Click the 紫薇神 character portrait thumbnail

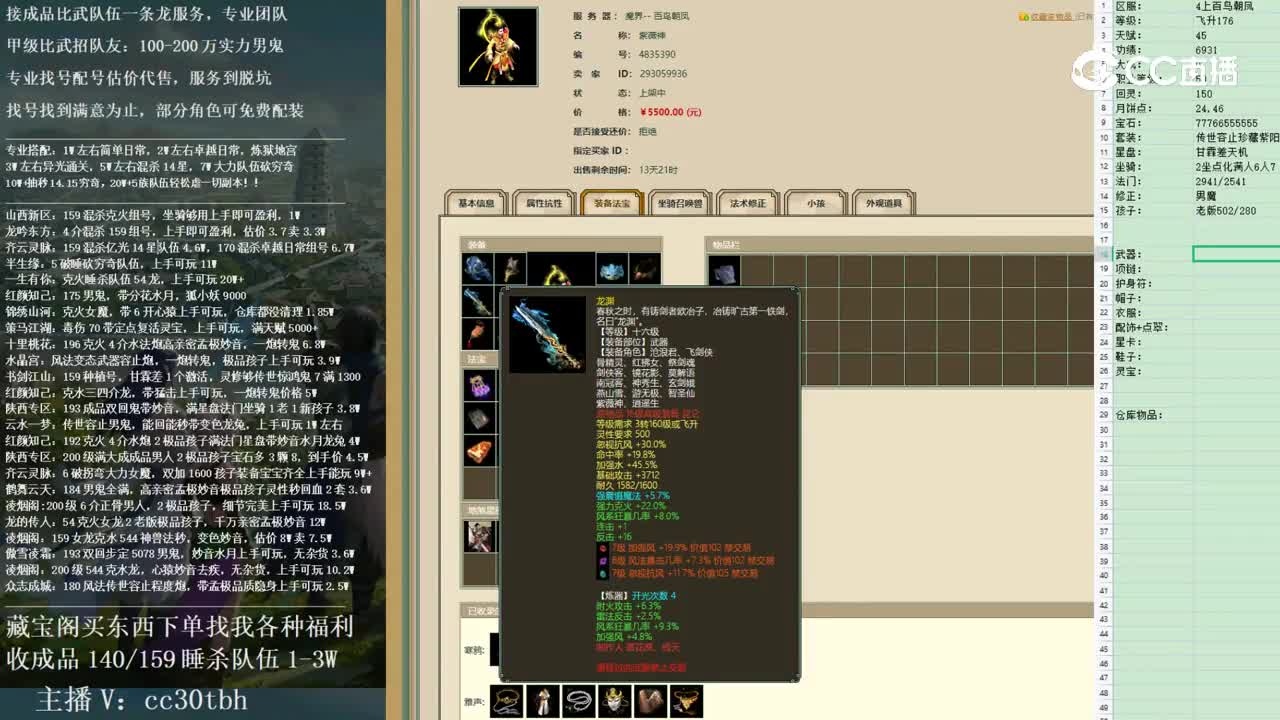[497, 46]
